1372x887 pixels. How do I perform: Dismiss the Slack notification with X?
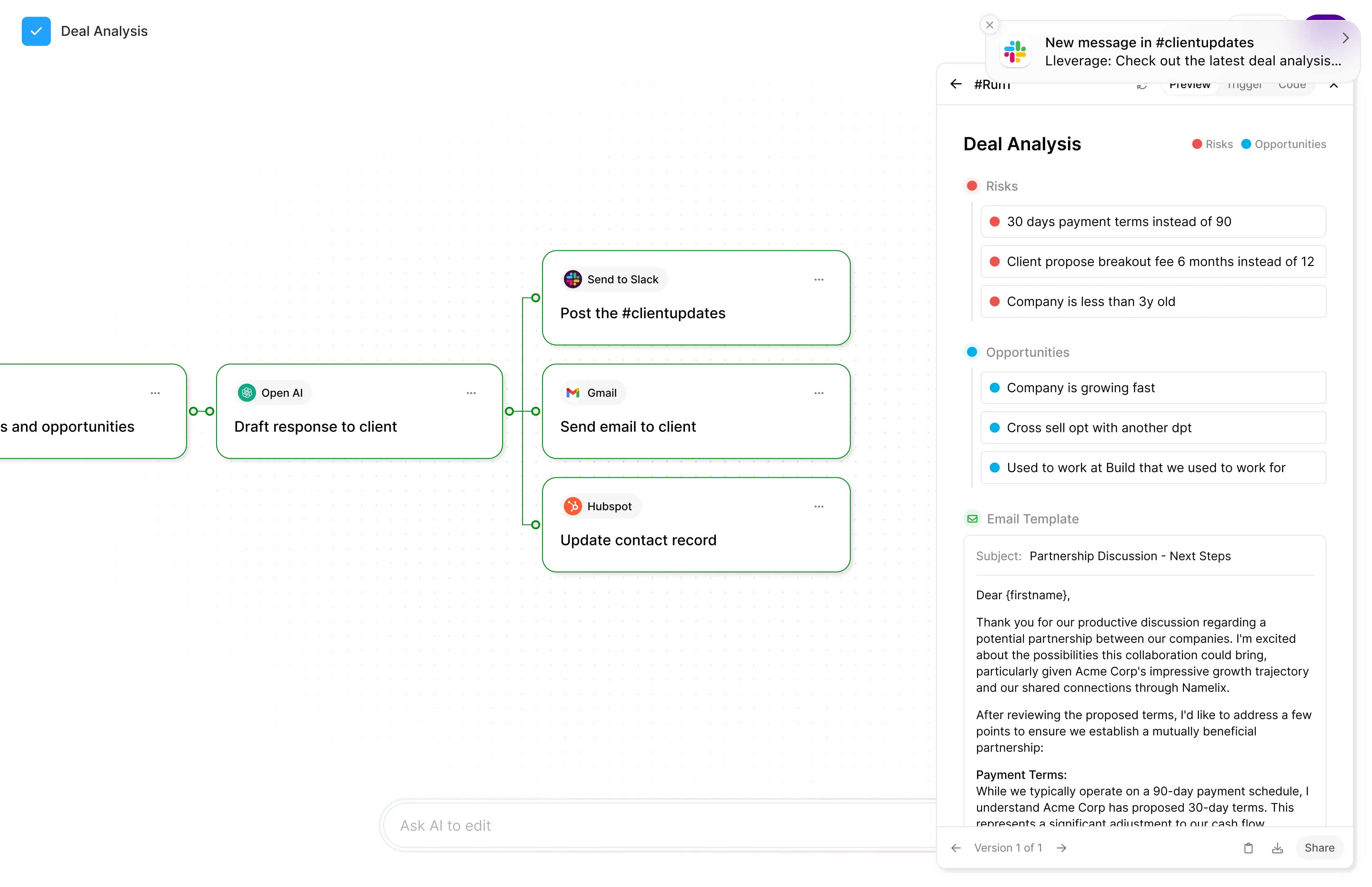[989, 25]
